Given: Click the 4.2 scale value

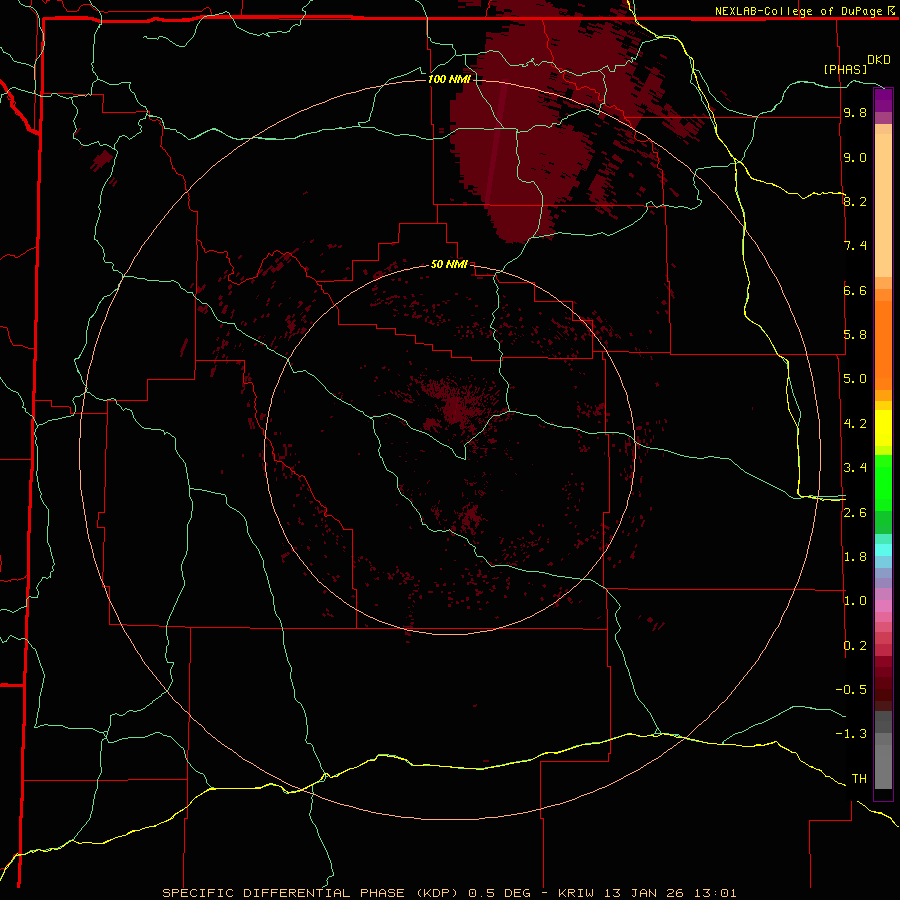Looking at the screenshot, I should [855, 424].
